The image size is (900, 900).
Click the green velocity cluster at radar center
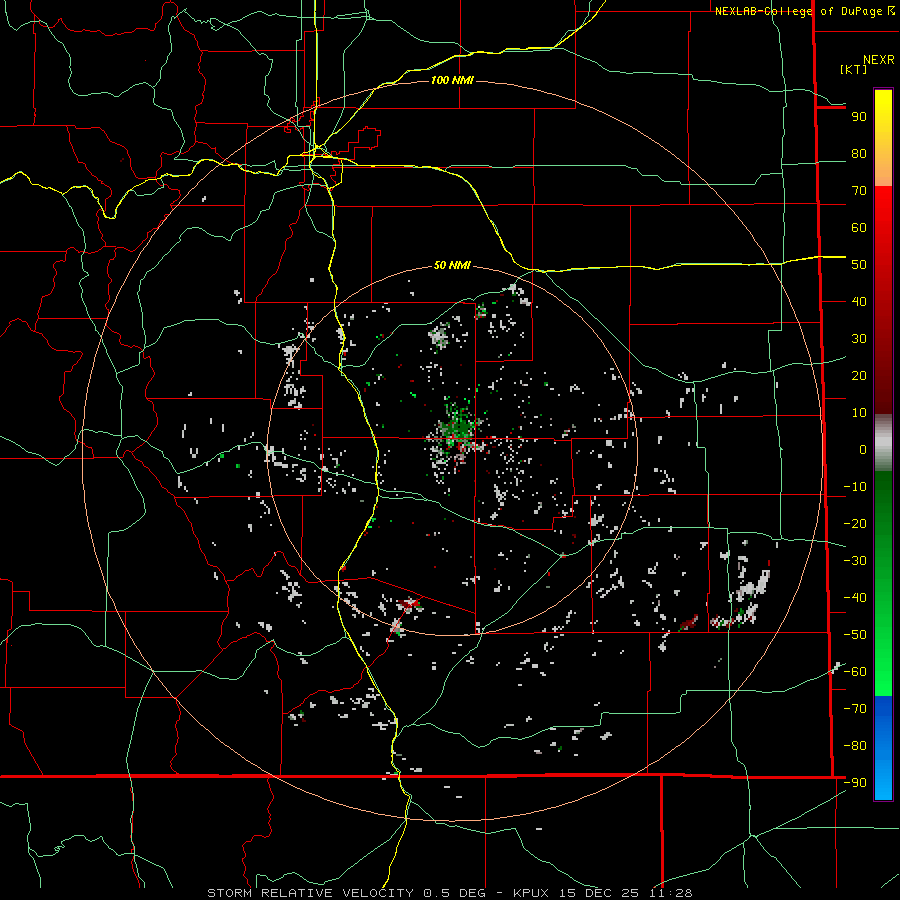459,426
